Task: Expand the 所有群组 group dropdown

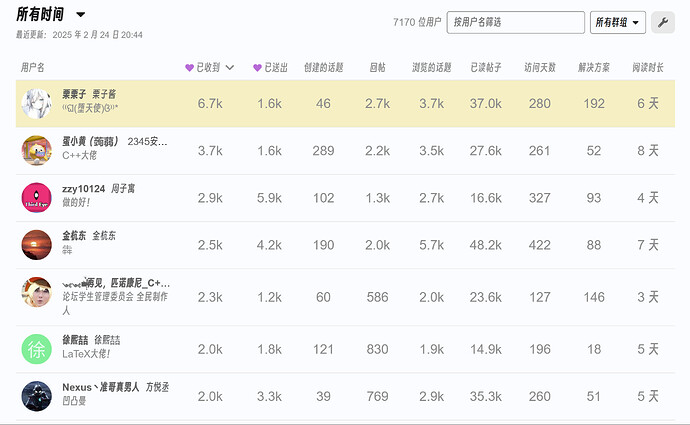Action: coord(617,22)
